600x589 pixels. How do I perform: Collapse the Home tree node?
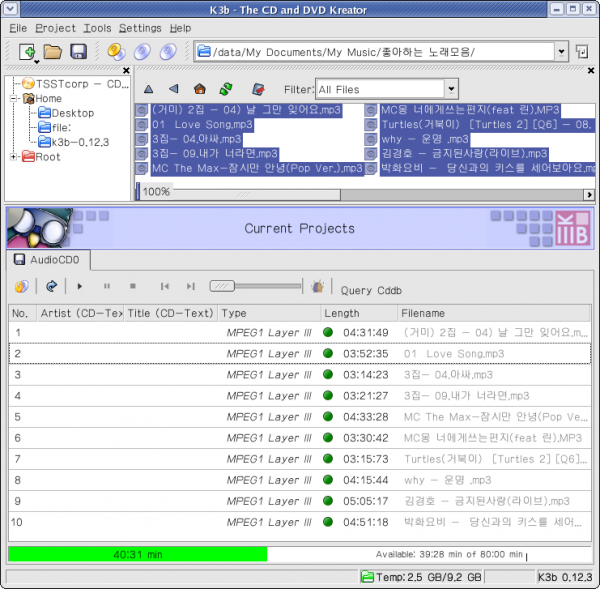coord(13,99)
